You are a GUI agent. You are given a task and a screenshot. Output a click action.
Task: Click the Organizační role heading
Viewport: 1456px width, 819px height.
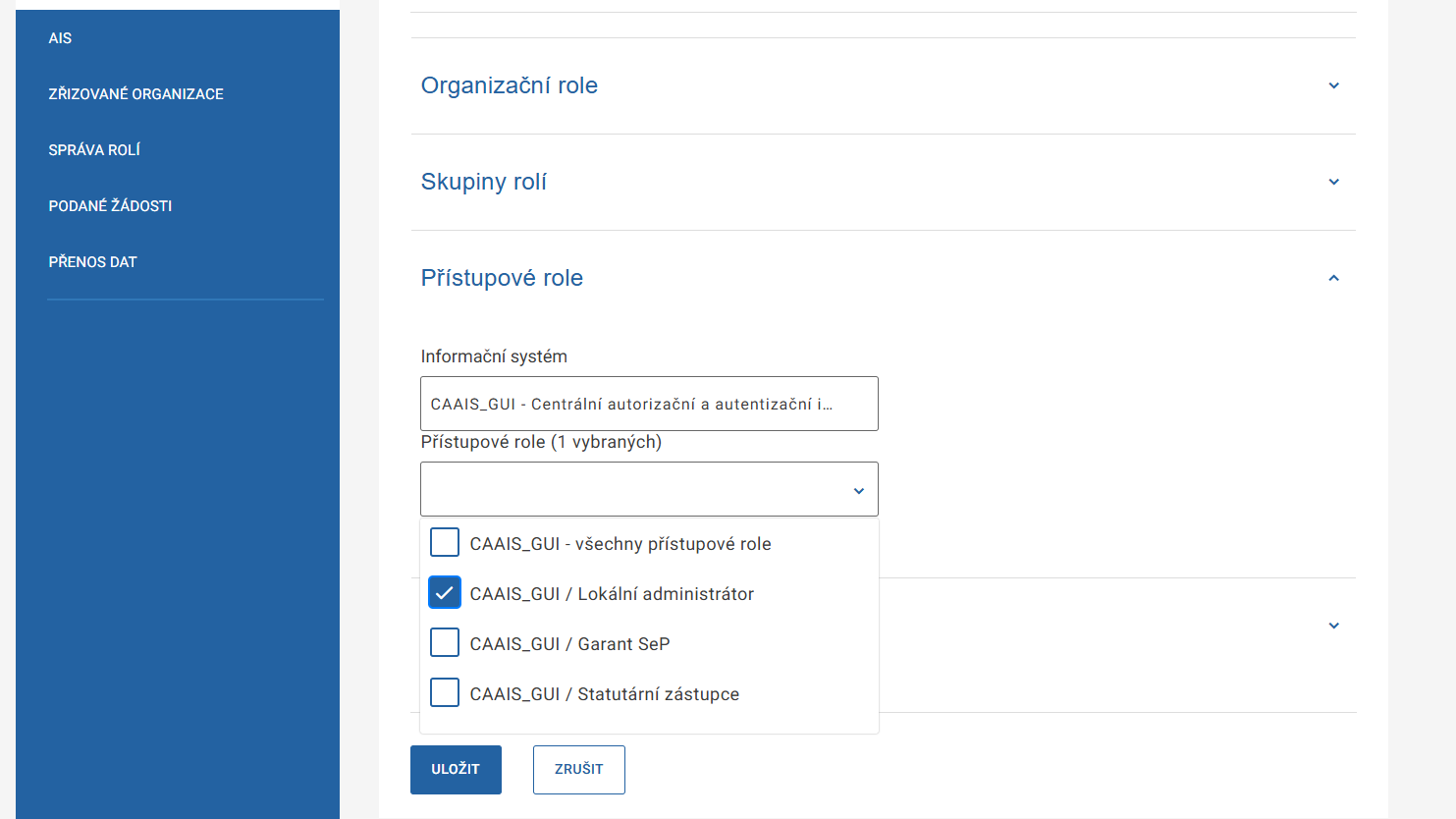(x=509, y=85)
